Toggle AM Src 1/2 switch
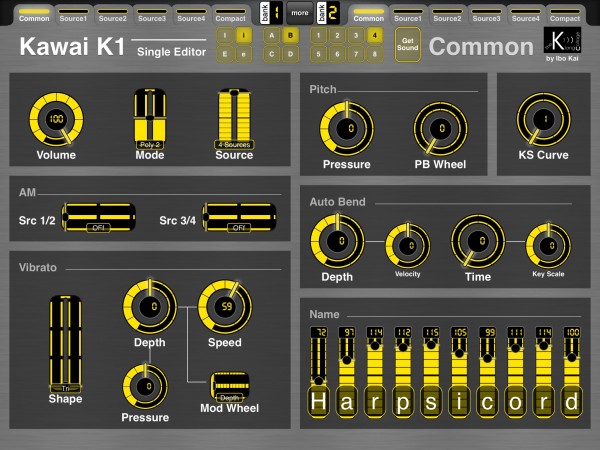This screenshot has width=600, height=450. [x=99, y=217]
